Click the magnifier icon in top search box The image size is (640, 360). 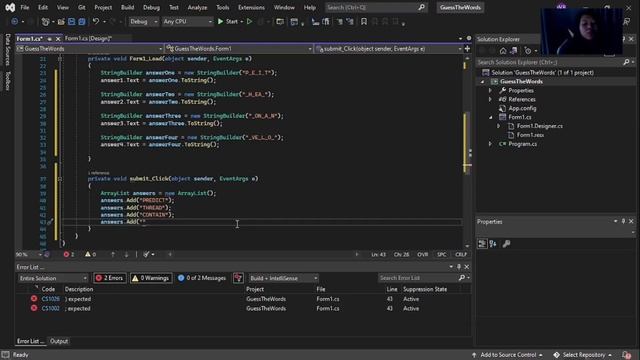421,7
